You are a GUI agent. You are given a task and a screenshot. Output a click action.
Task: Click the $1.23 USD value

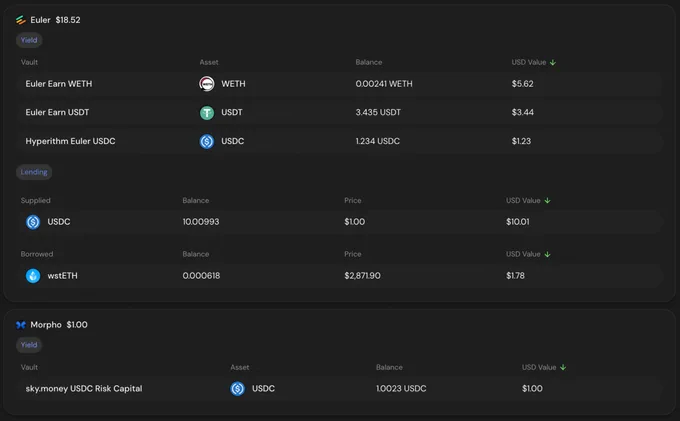coord(521,141)
